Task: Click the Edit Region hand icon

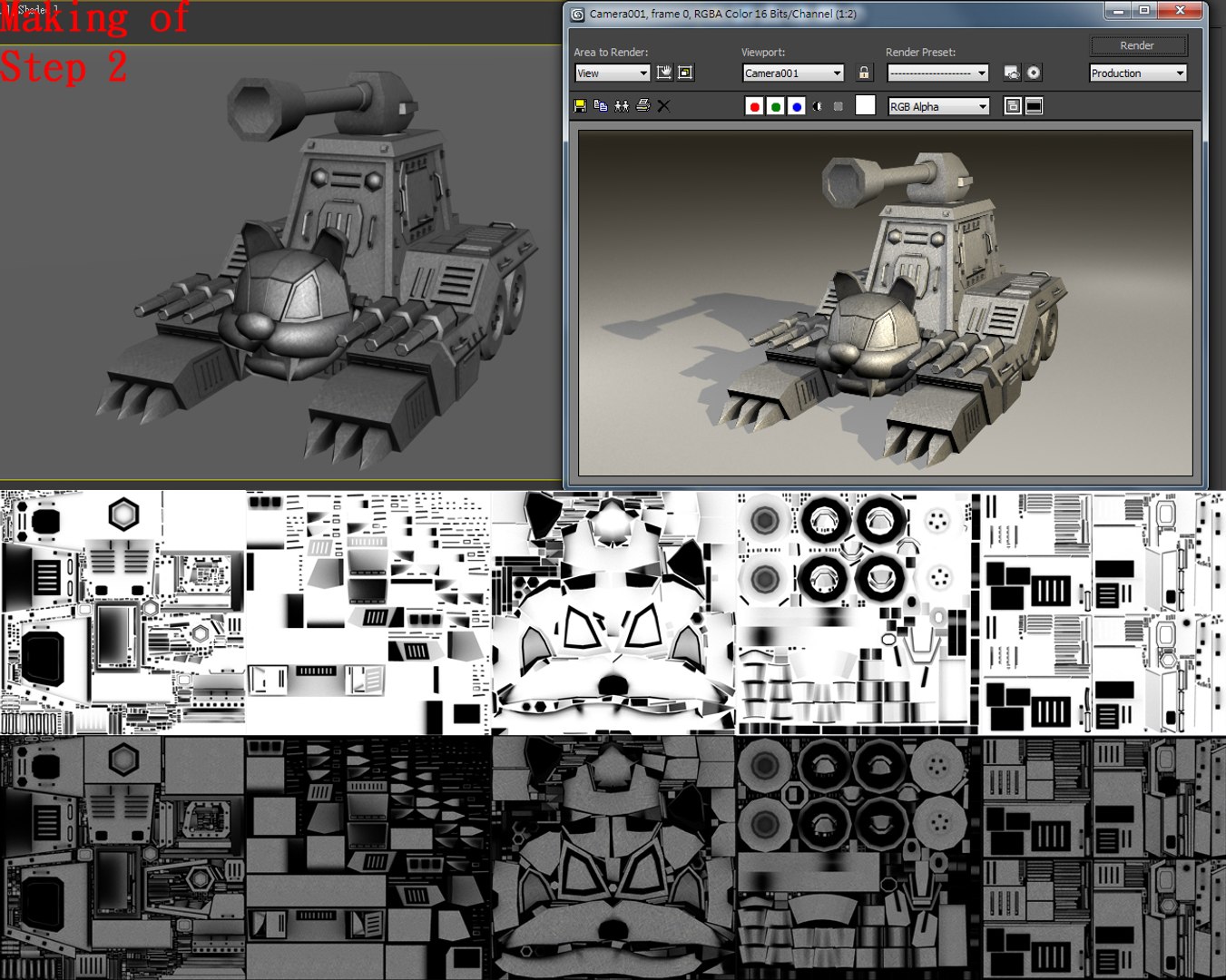Action: (664, 73)
